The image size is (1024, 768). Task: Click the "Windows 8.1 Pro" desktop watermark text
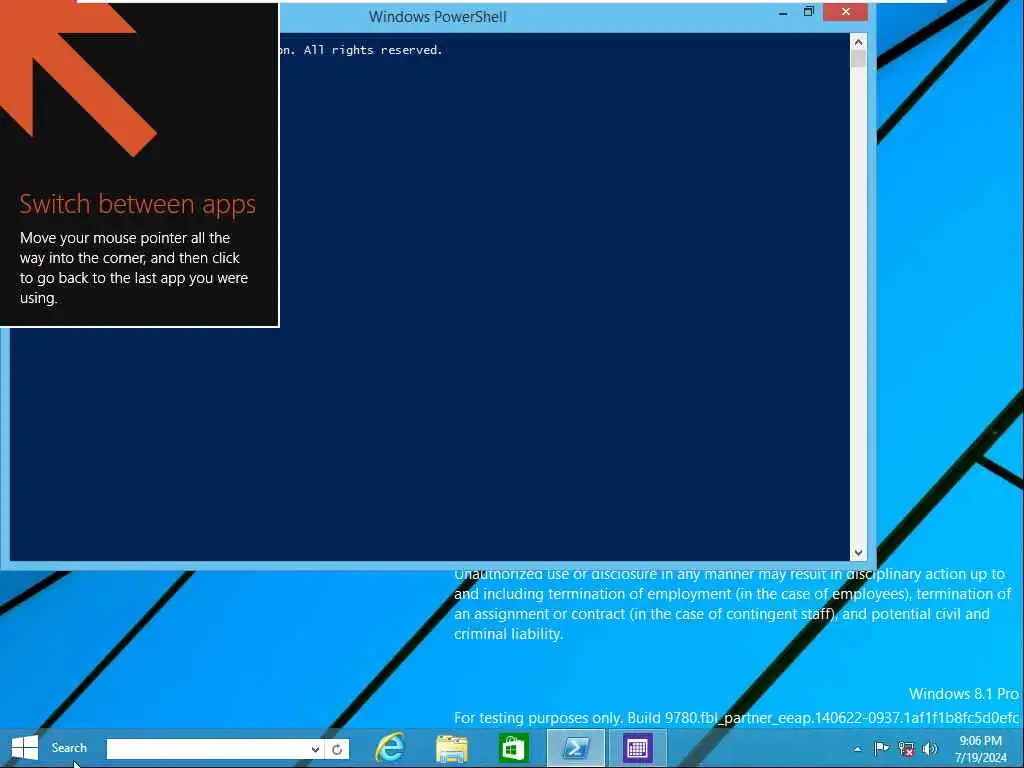pyautogui.click(x=964, y=694)
